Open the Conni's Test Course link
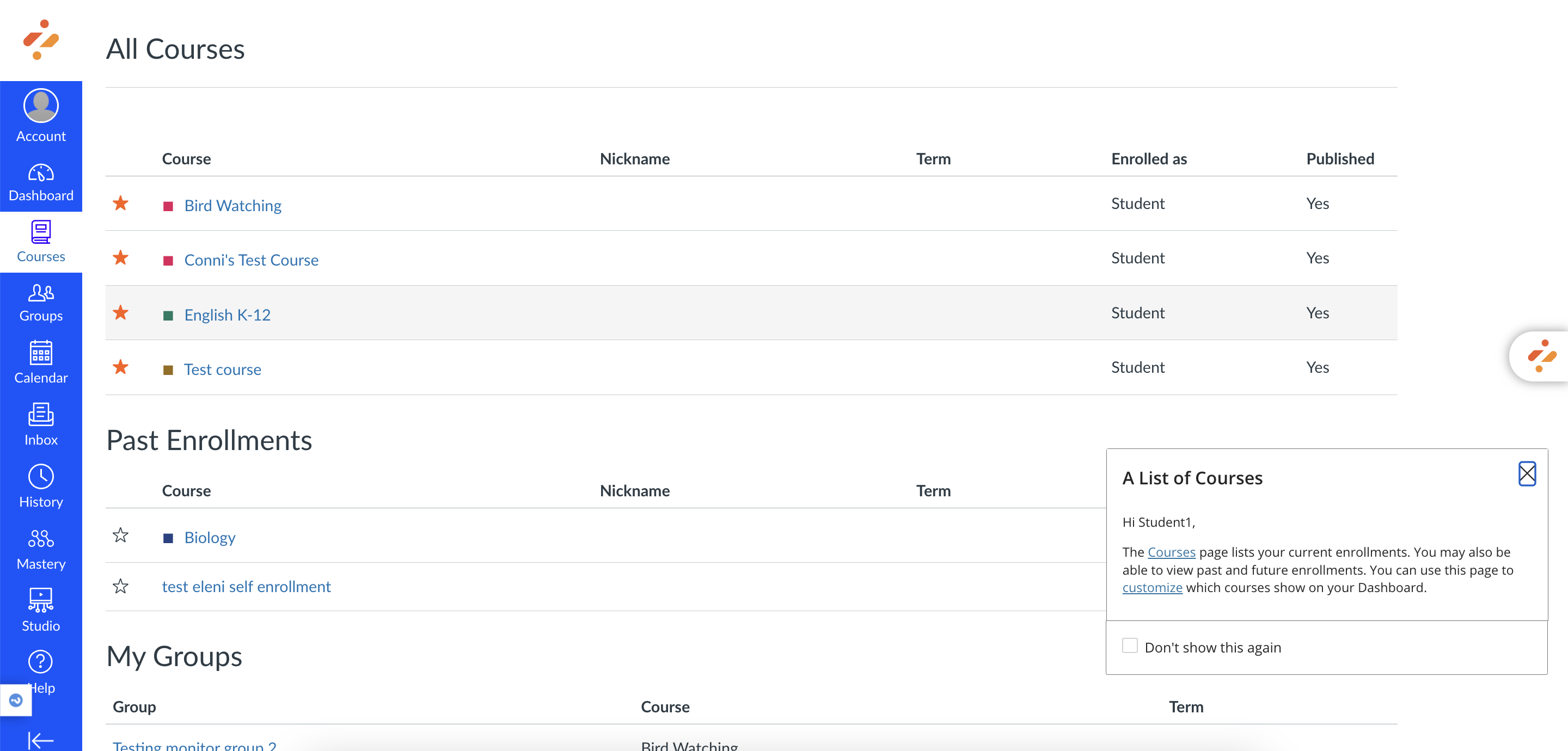The height and width of the screenshot is (751, 1568). point(251,261)
